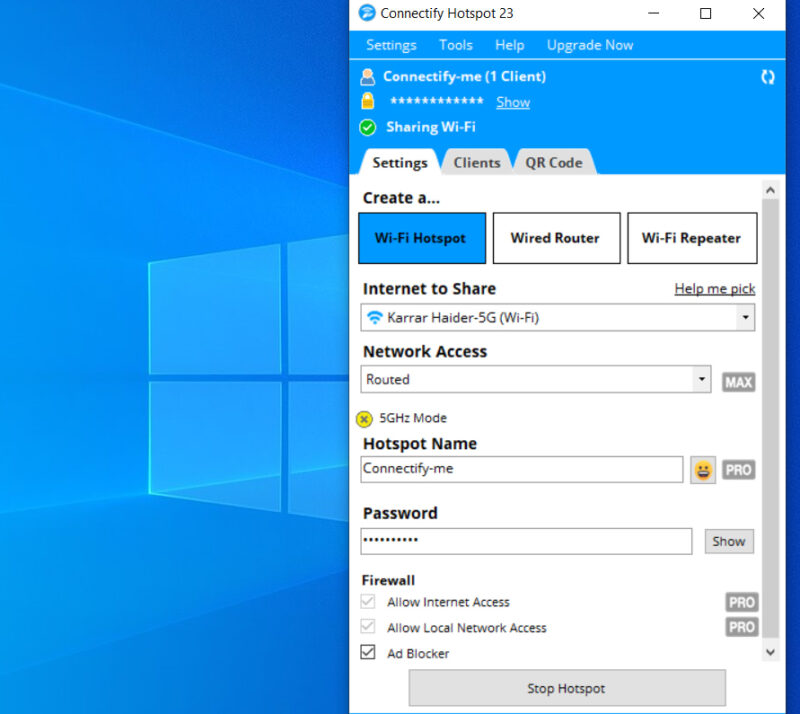Click the PRO badge beside Hotspot Name
Image resolution: width=800 pixels, height=714 pixels.
(738, 470)
